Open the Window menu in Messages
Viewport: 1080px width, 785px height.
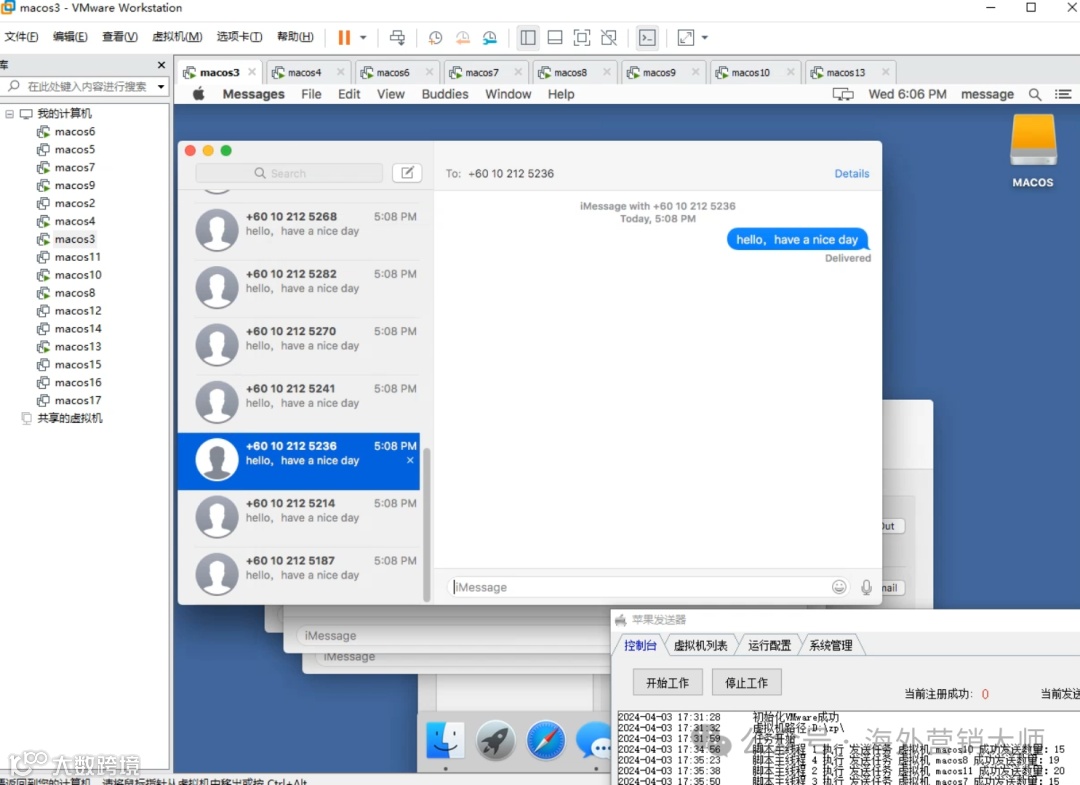[x=508, y=94]
